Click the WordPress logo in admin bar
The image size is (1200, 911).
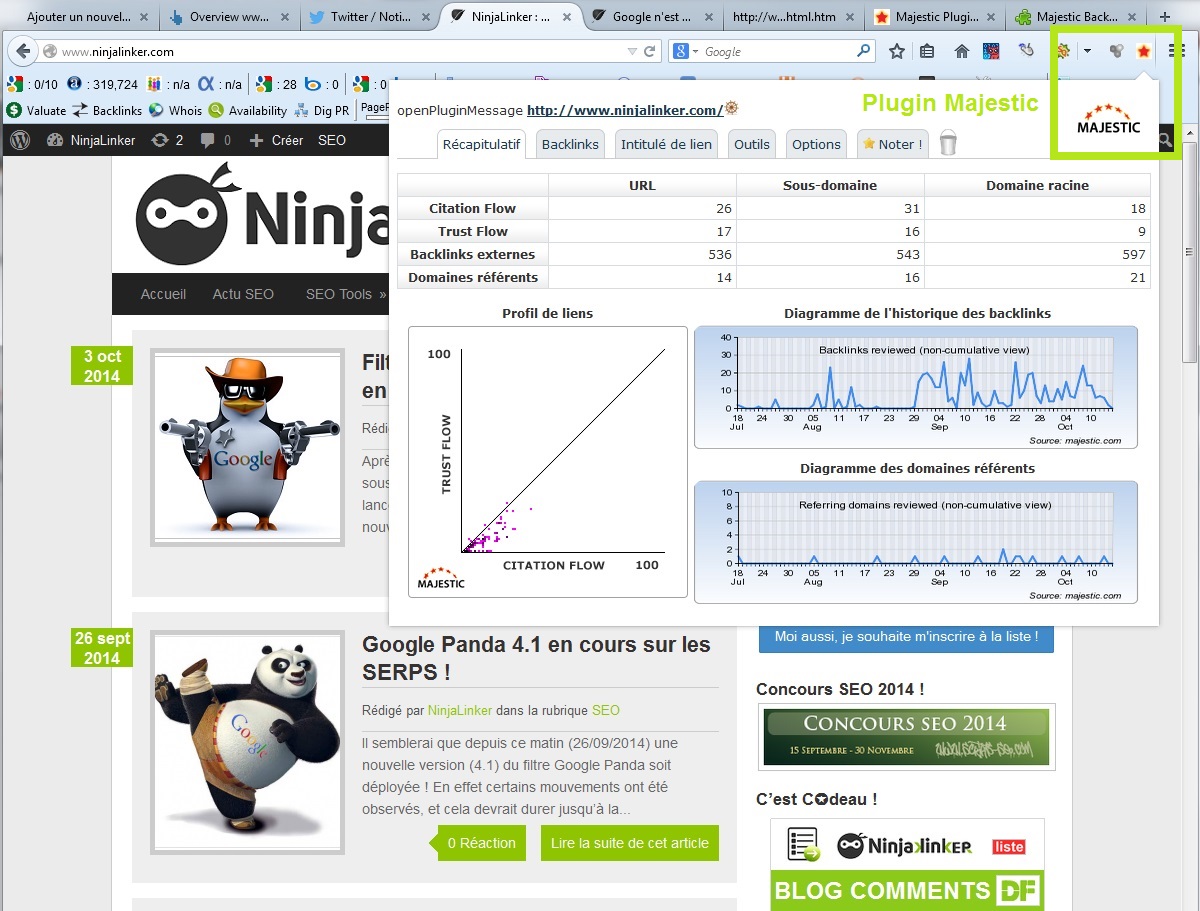tap(20, 140)
